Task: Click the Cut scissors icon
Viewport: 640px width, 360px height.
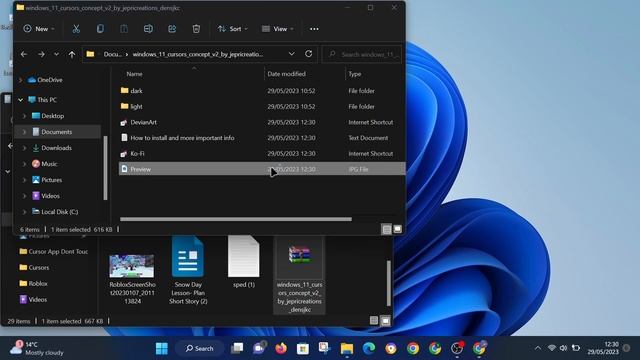Action: 76,29
